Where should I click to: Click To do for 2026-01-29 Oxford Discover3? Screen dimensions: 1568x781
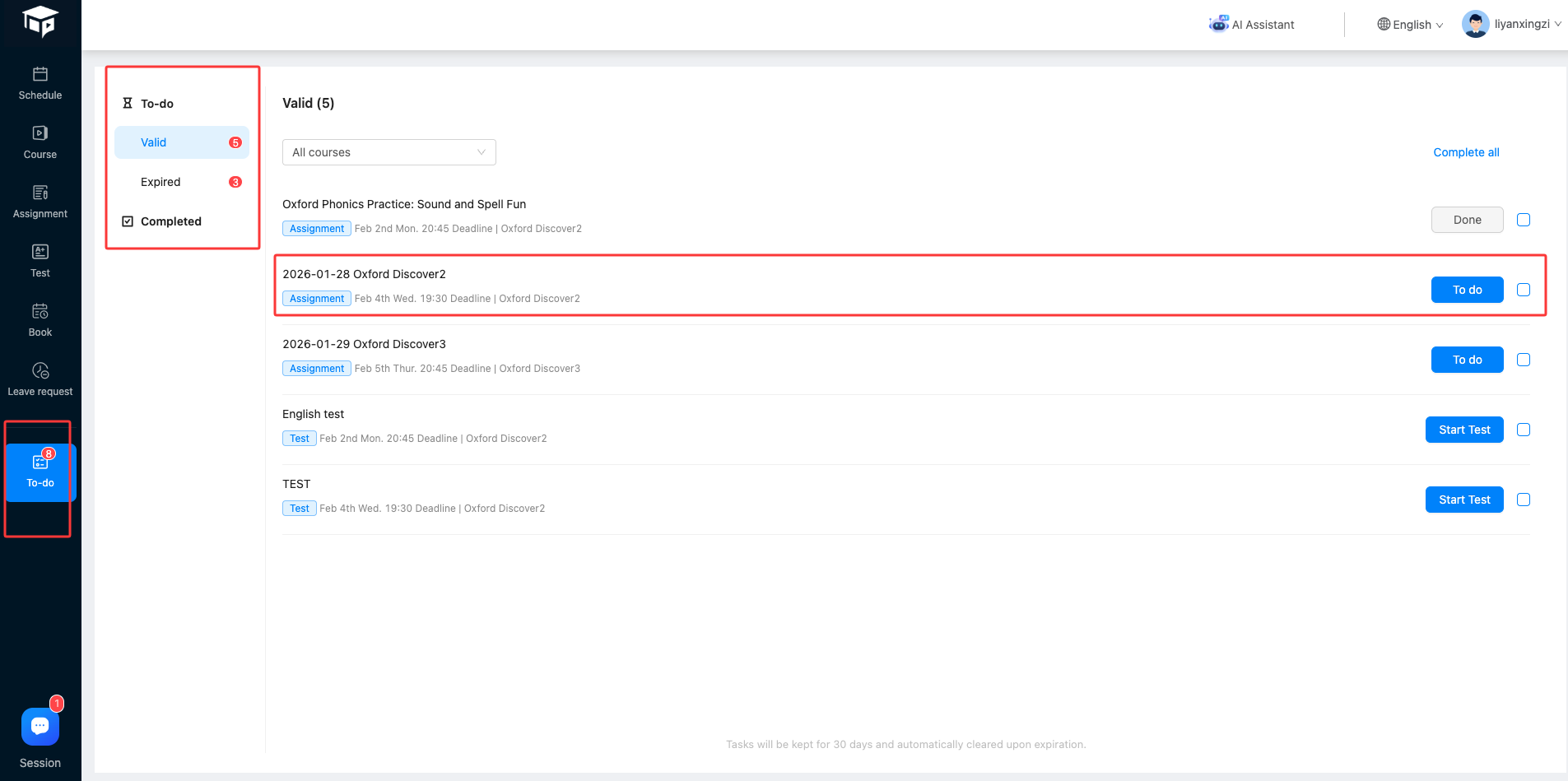point(1467,360)
